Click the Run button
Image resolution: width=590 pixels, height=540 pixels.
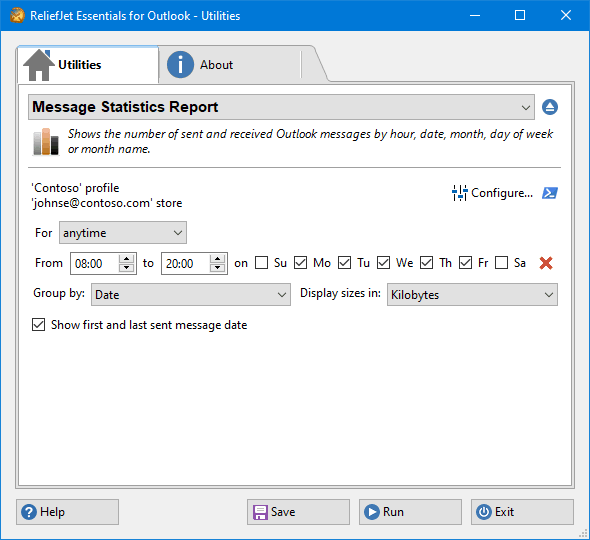tap(410, 512)
